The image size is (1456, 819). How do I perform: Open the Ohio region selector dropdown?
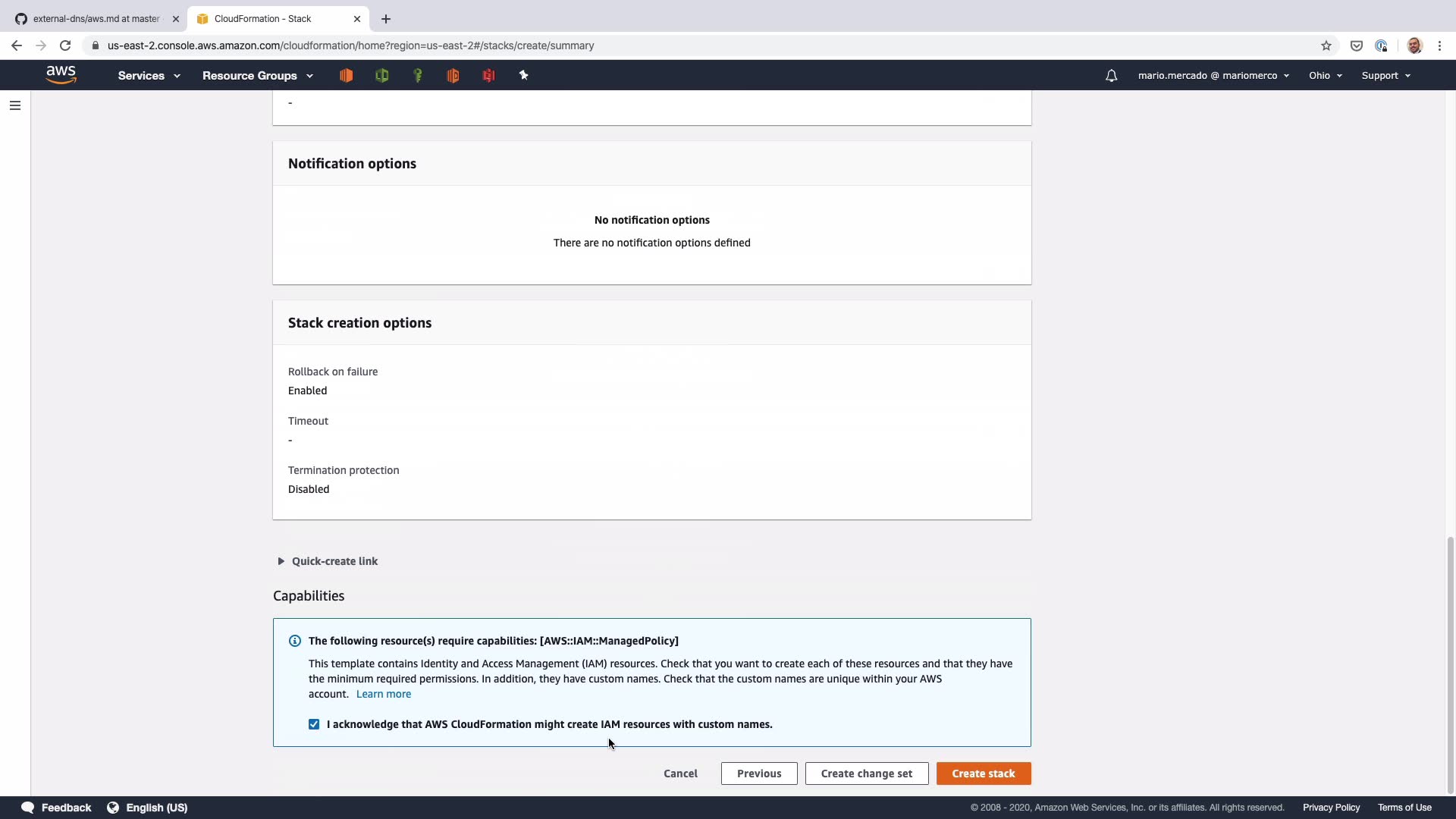(x=1325, y=76)
